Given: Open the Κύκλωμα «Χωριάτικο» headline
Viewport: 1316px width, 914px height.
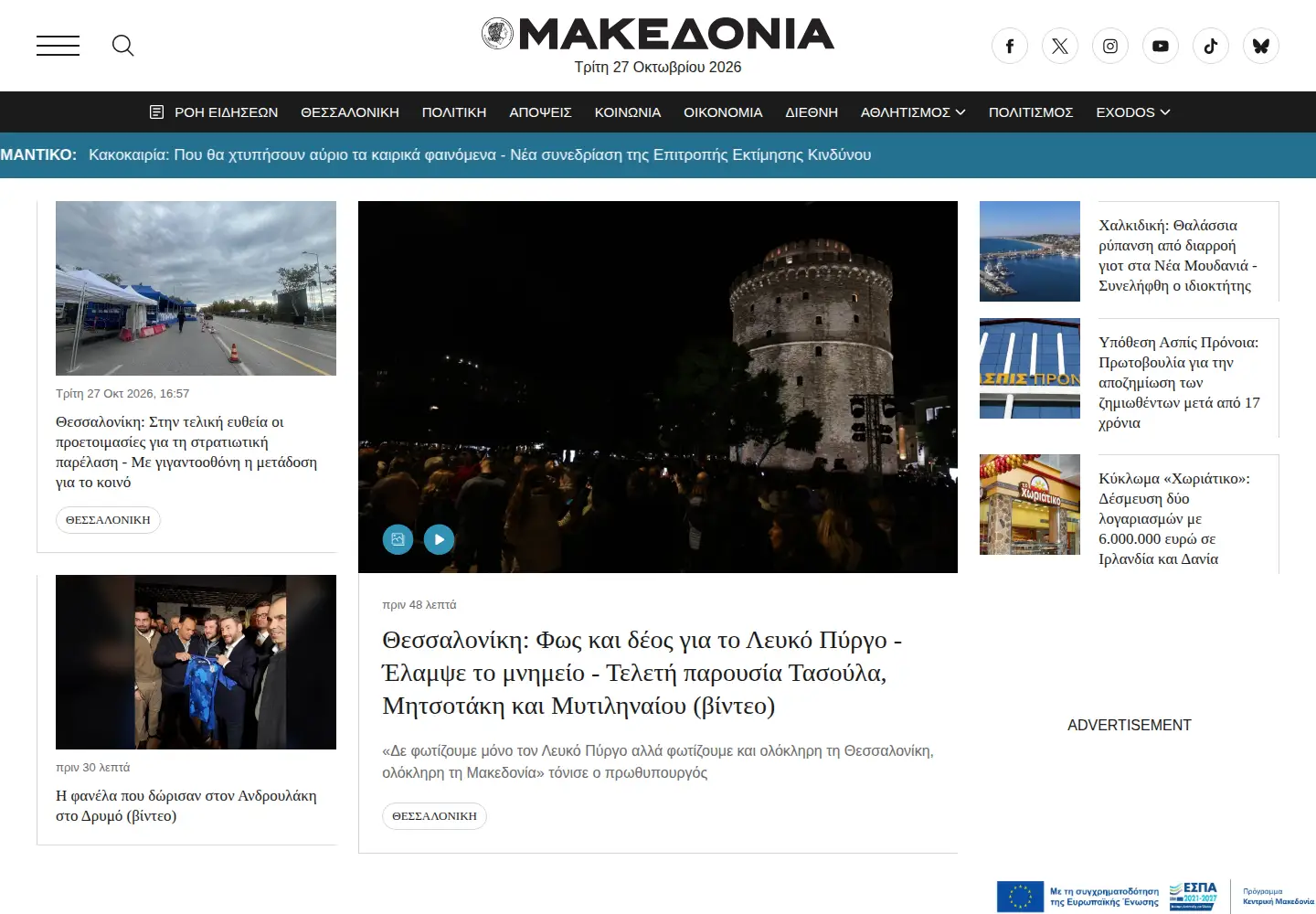Looking at the screenshot, I should click(1174, 519).
